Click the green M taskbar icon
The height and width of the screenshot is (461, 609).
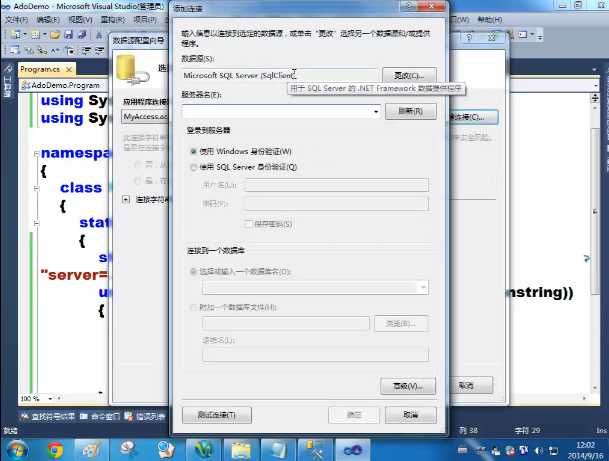[x=204, y=451]
